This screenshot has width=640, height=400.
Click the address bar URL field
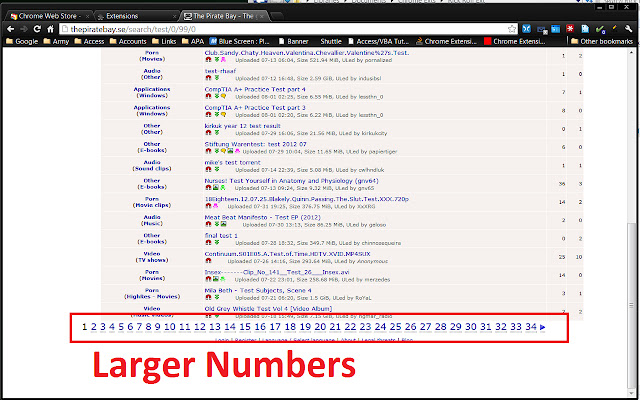click(x=286, y=29)
